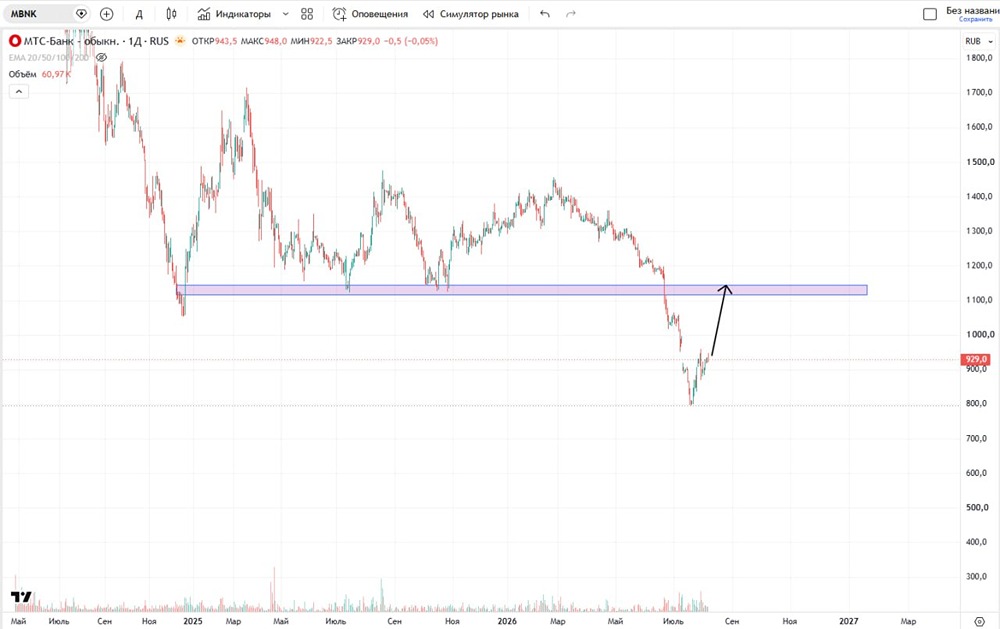
Task: Undo the last chart action
Action: [545, 13]
